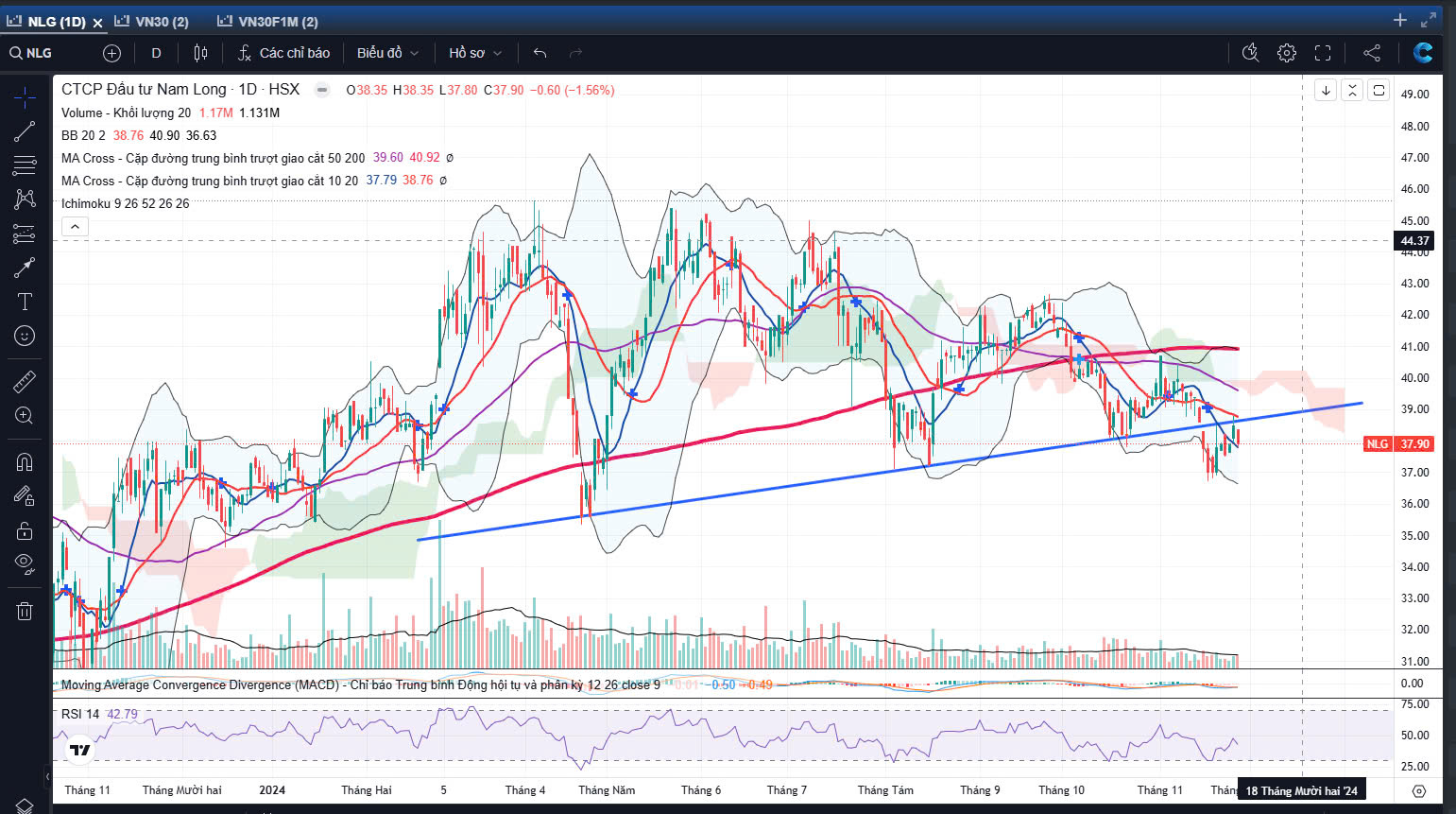Select the crosshair cursor tool
This screenshot has height=814, width=1456.
[x=25, y=97]
